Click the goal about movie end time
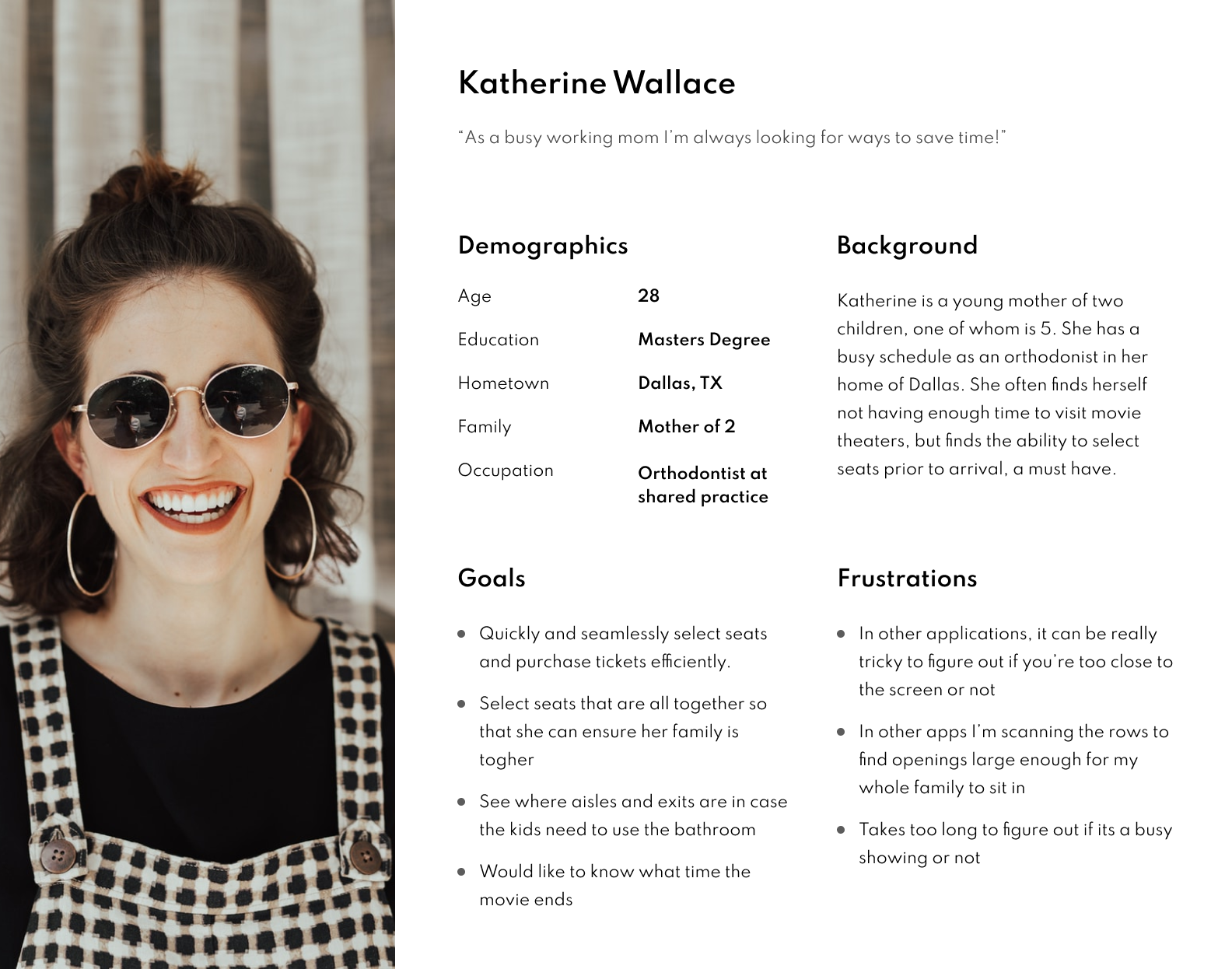This screenshot has height=969, width=1232. tap(614, 885)
